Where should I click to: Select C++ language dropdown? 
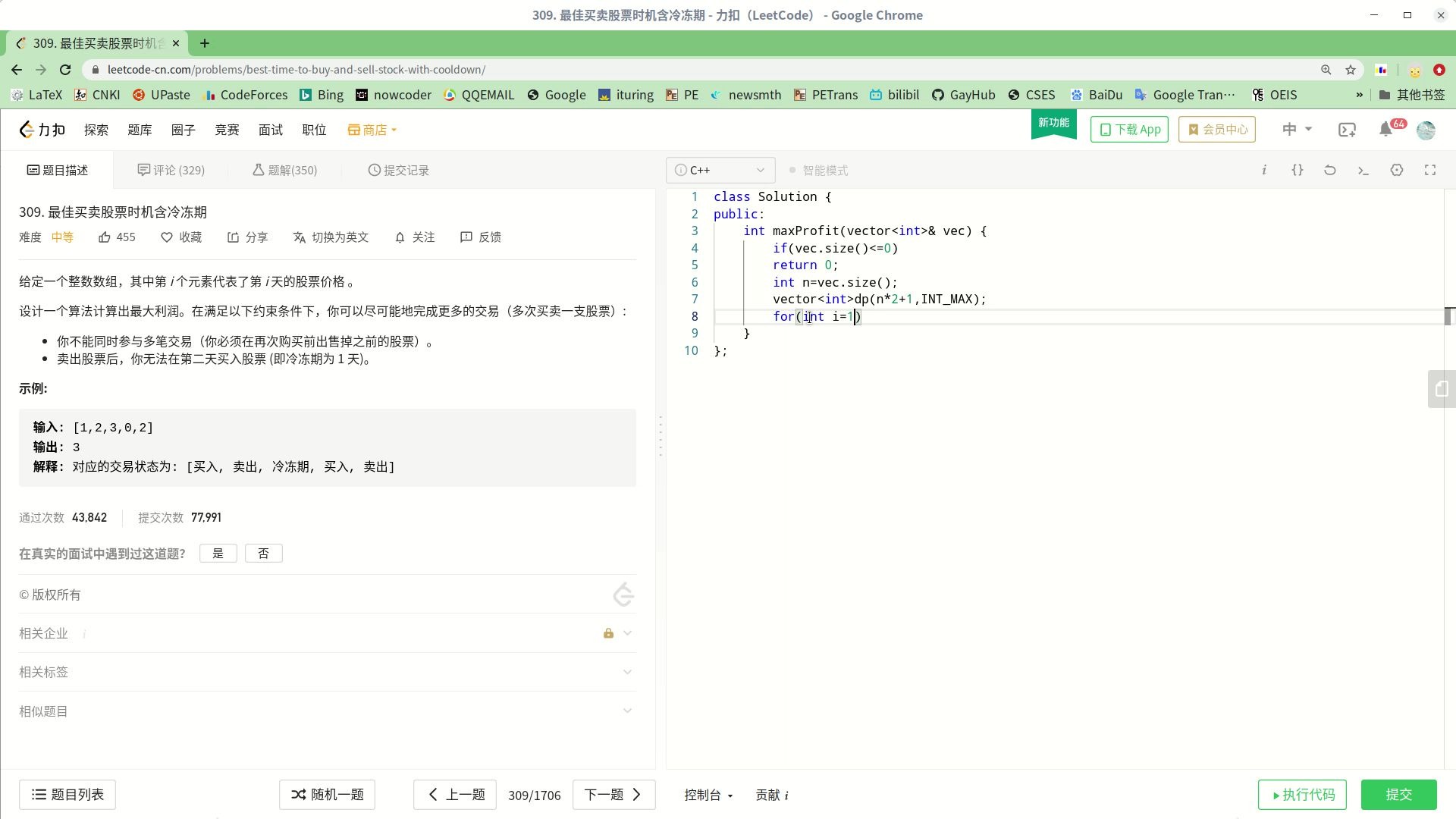(x=720, y=170)
